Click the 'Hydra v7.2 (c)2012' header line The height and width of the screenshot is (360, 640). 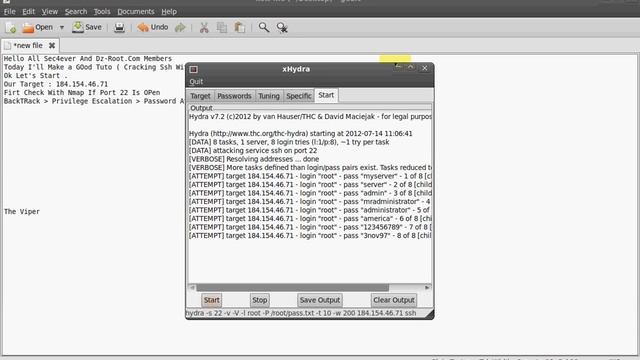pos(310,117)
